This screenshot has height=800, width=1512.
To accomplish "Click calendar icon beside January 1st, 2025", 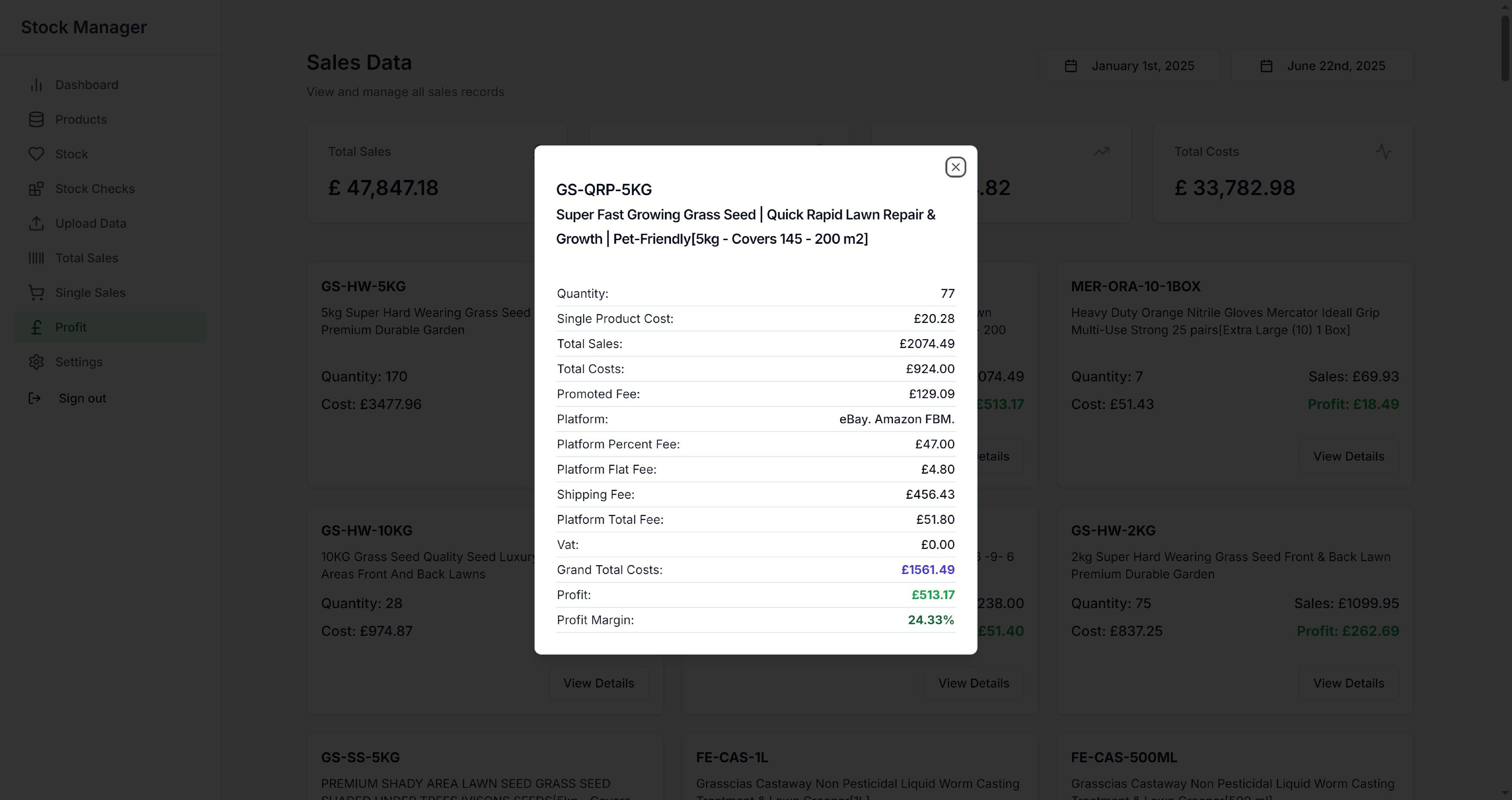I will tap(1071, 66).
